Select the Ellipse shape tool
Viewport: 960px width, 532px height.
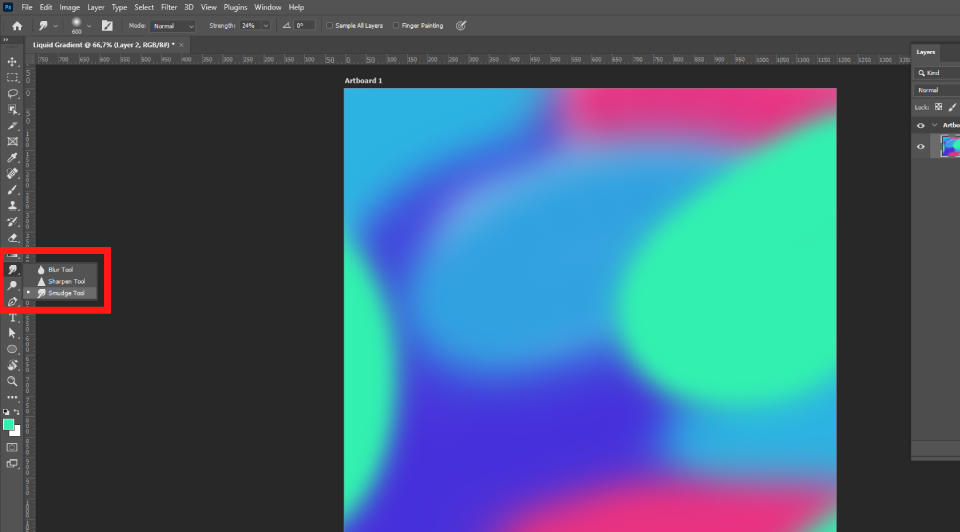(x=12, y=350)
